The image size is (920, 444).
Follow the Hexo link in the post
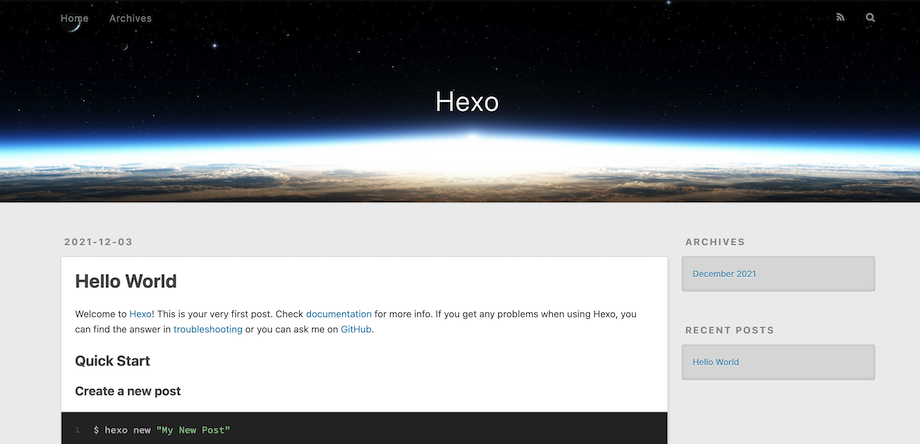142,314
